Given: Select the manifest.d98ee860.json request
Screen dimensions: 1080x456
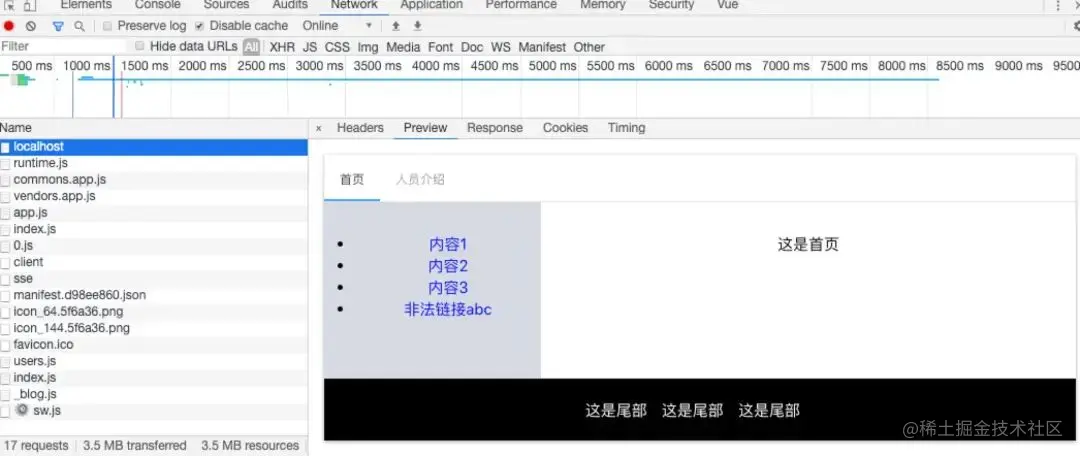Looking at the screenshot, I should tap(154, 296).
